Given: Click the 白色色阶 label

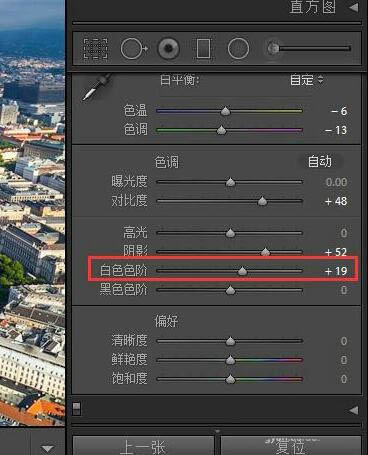Looking at the screenshot, I should pyautogui.click(x=123, y=270).
